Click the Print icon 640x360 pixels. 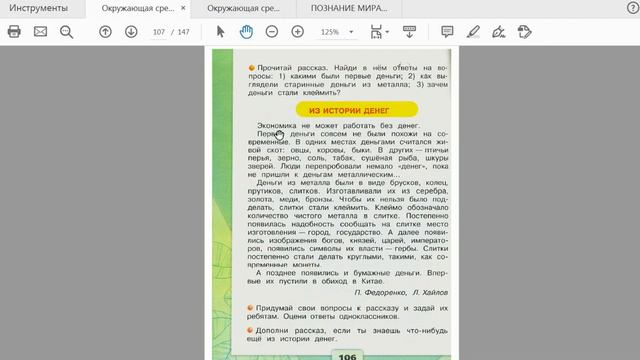(x=14, y=31)
